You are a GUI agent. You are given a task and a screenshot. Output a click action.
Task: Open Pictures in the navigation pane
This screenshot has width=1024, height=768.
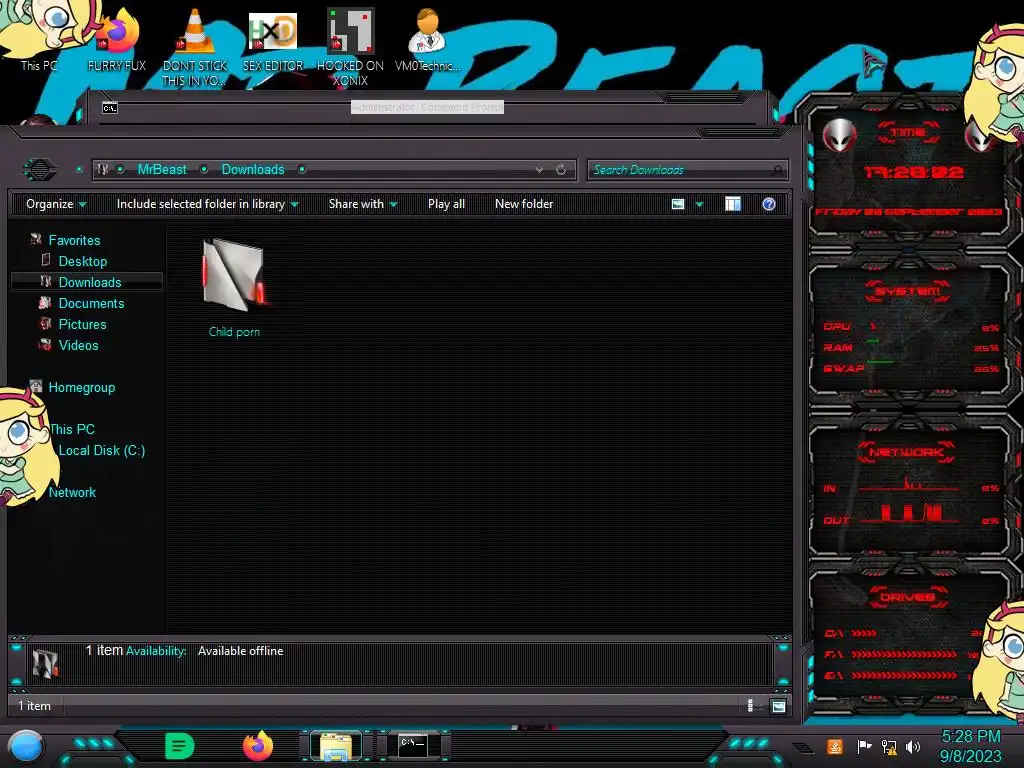coord(82,324)
